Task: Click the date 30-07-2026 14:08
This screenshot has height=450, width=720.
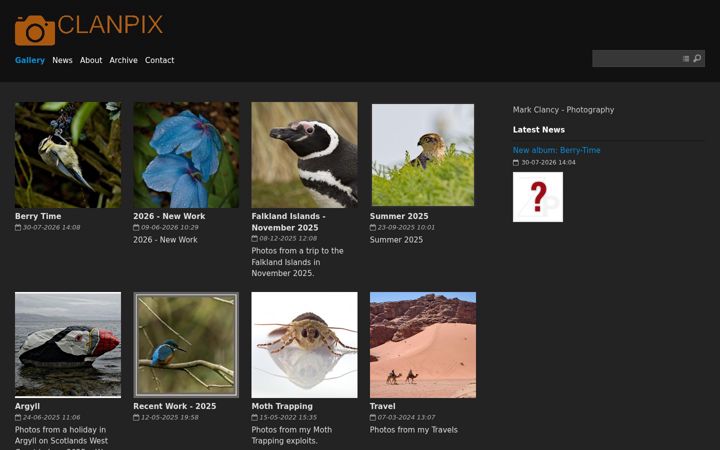Action: [51, 227]
